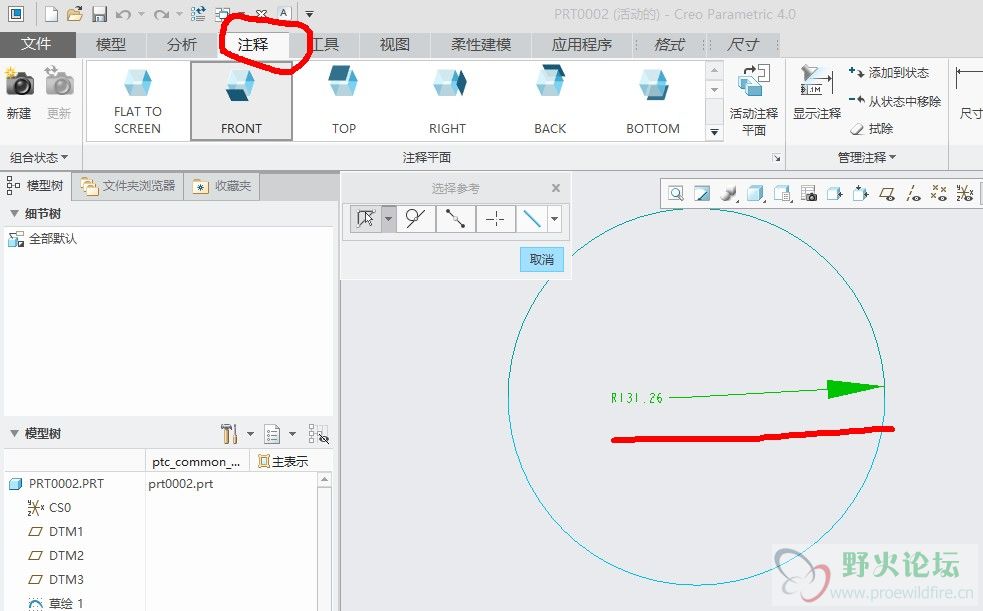
Task: Choose the TOP annotation plane
Action: click(x=344, y=101)
